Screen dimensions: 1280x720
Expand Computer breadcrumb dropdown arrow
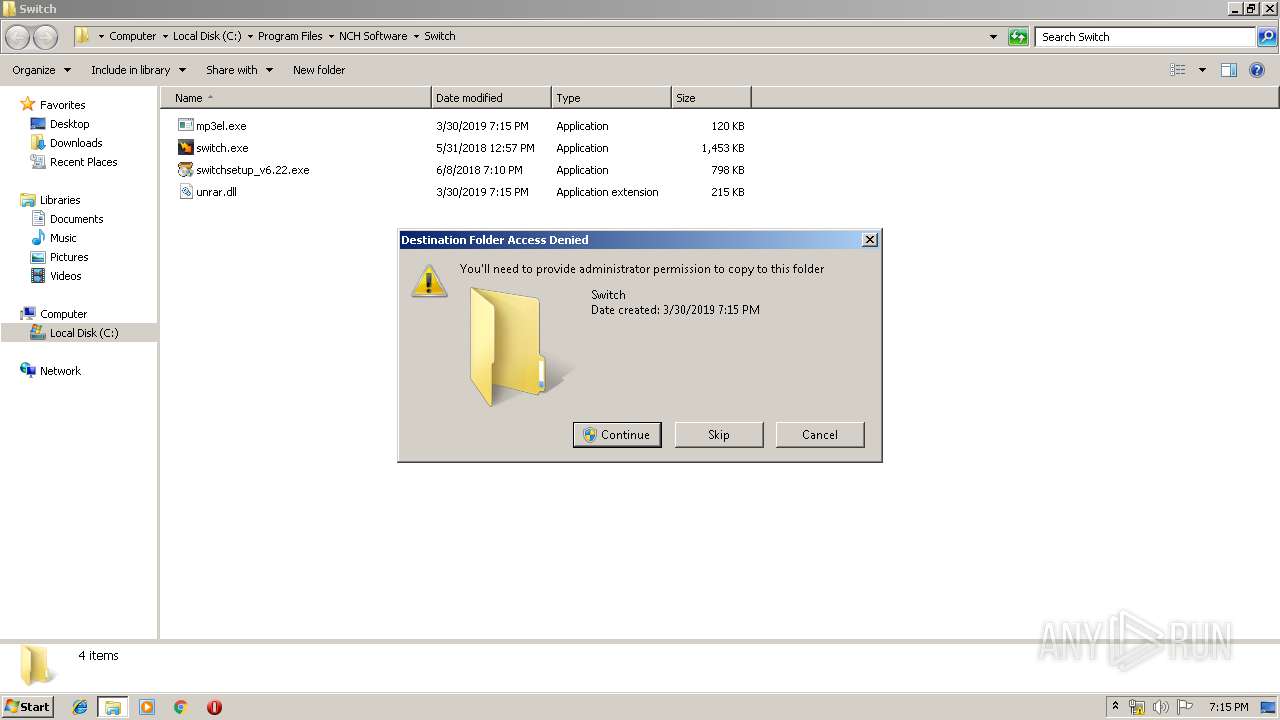(166, 37)
